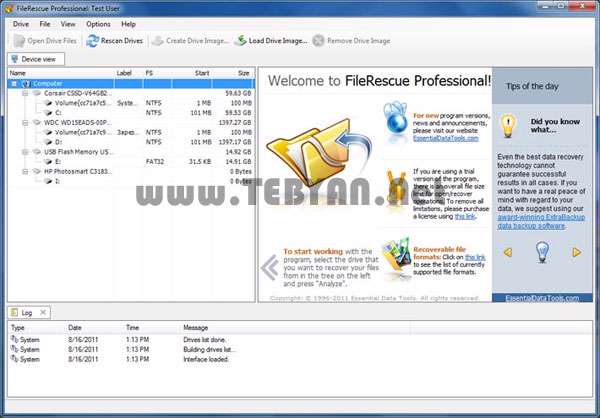600x418 pixels.
Task: Click the FAT32 file system cell
Action: coord(155,162)
